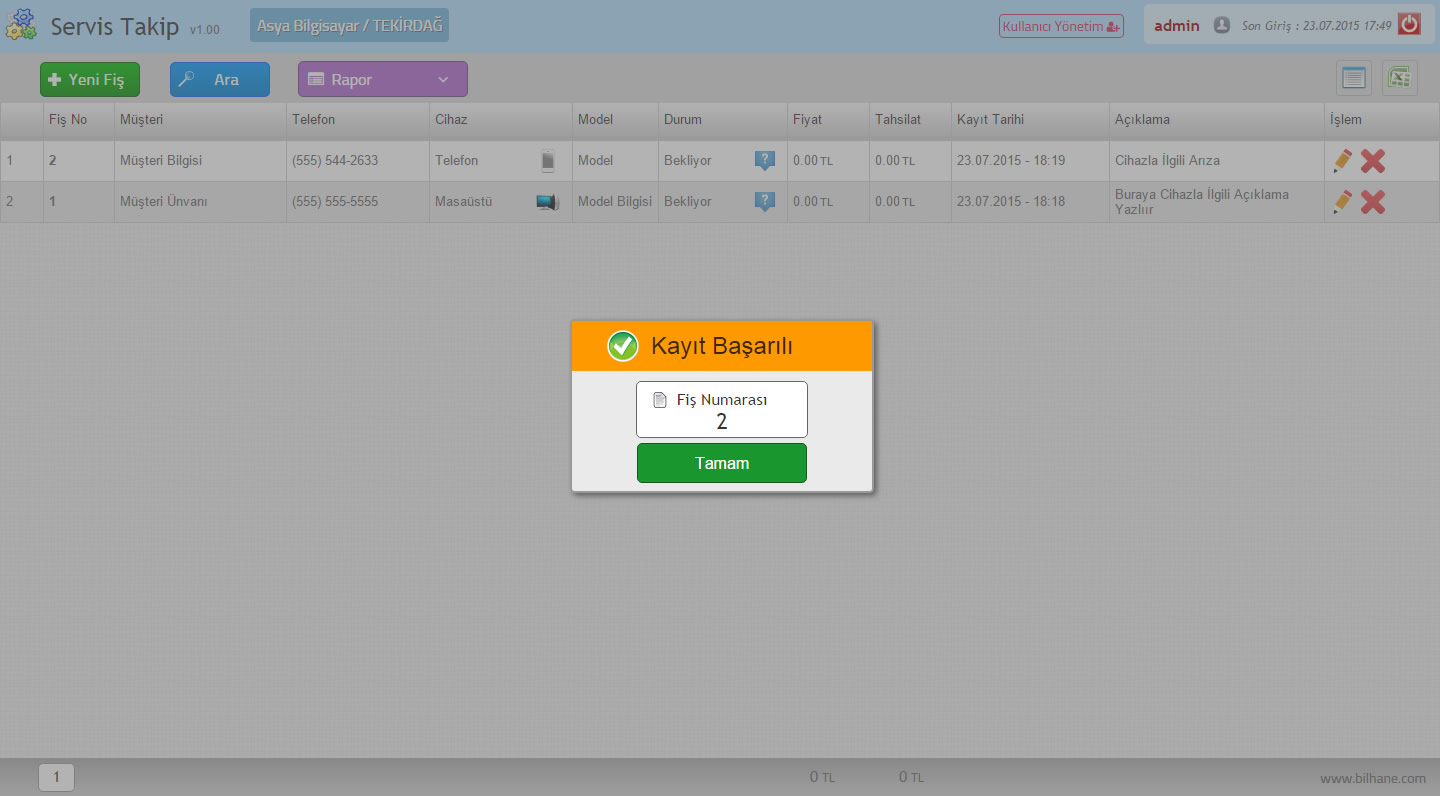Click the pencil edit icon for Fiş 2
This screenshot has height=796, width=1440.
(1342, 160)
